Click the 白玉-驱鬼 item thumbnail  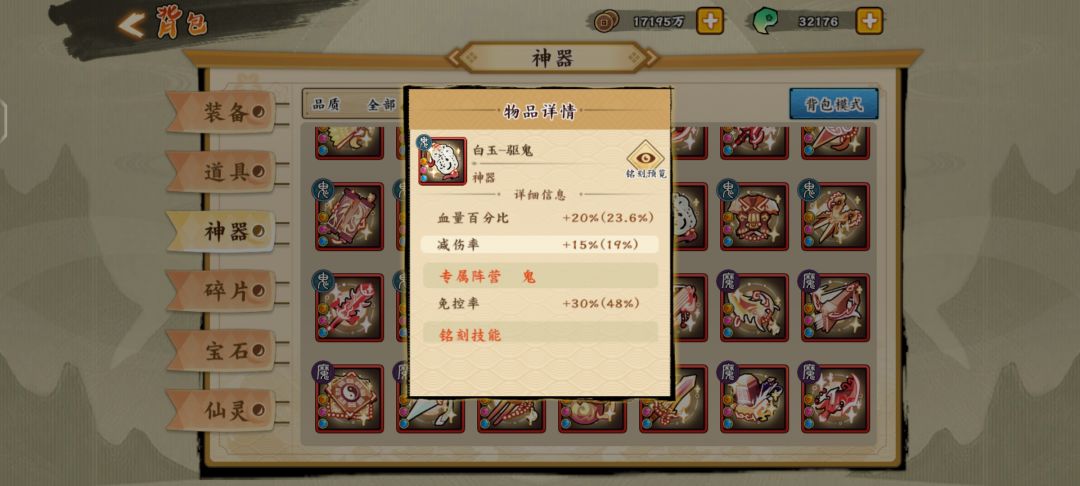click(442, 161)
